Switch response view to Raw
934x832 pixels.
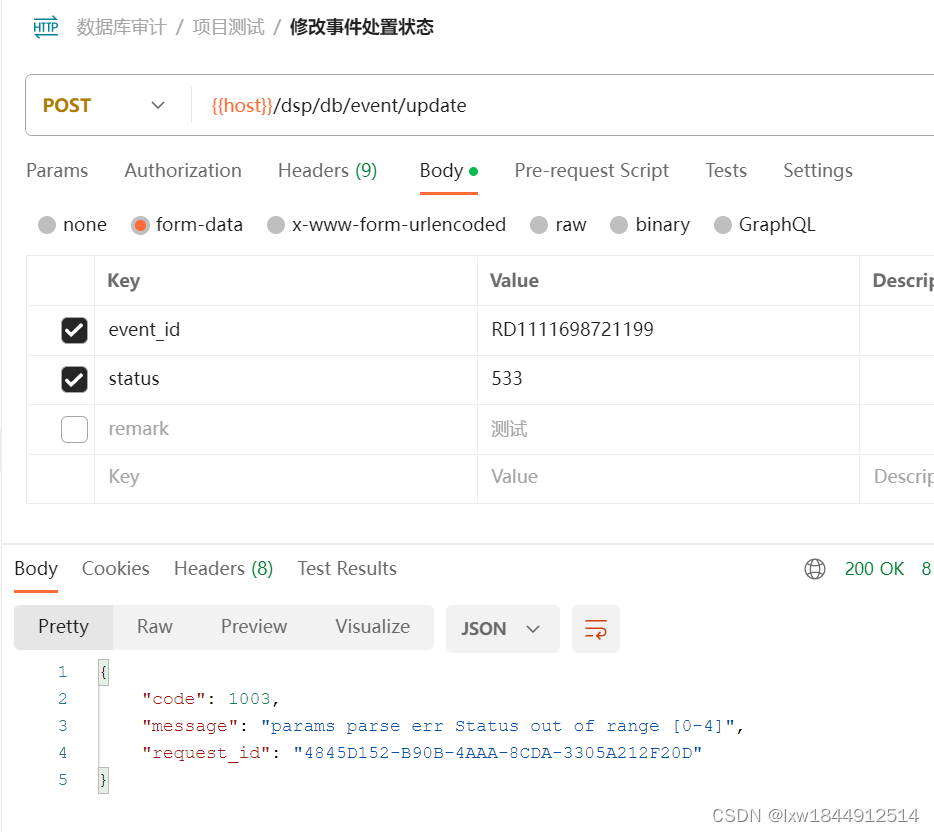click(155, 627)
